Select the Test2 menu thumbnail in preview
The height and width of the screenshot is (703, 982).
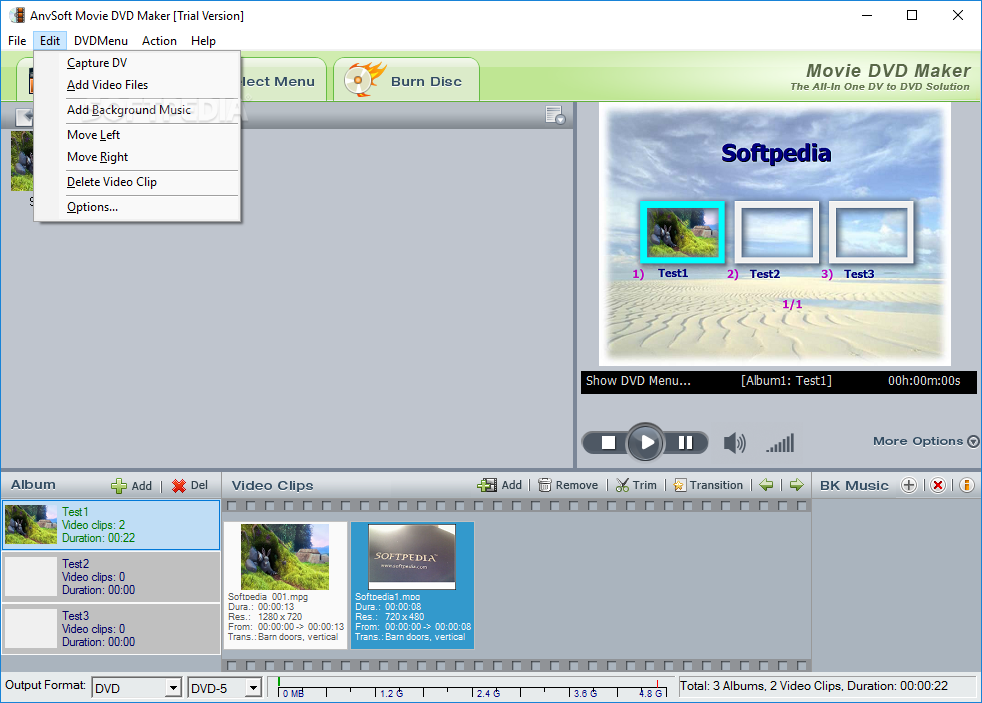[x=777, y=232]
